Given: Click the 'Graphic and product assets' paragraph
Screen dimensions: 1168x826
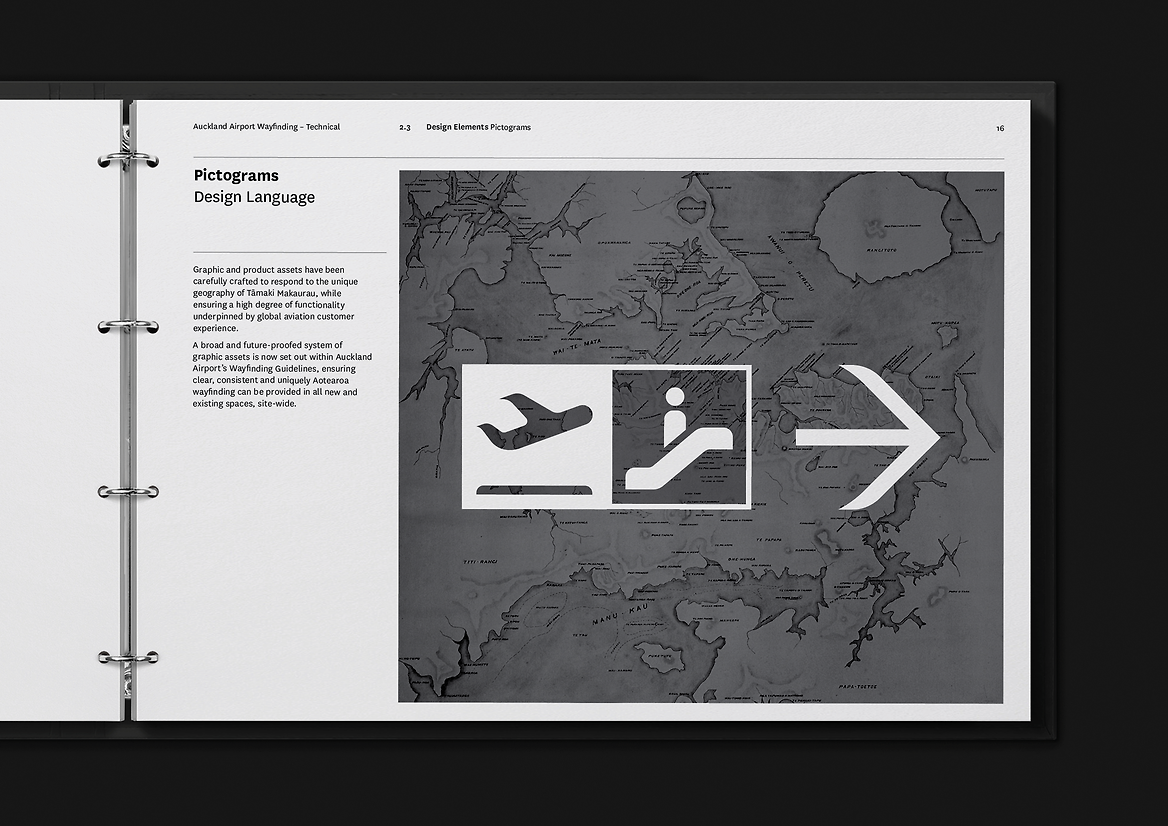Looking at the screenshot, I should 275,299.
